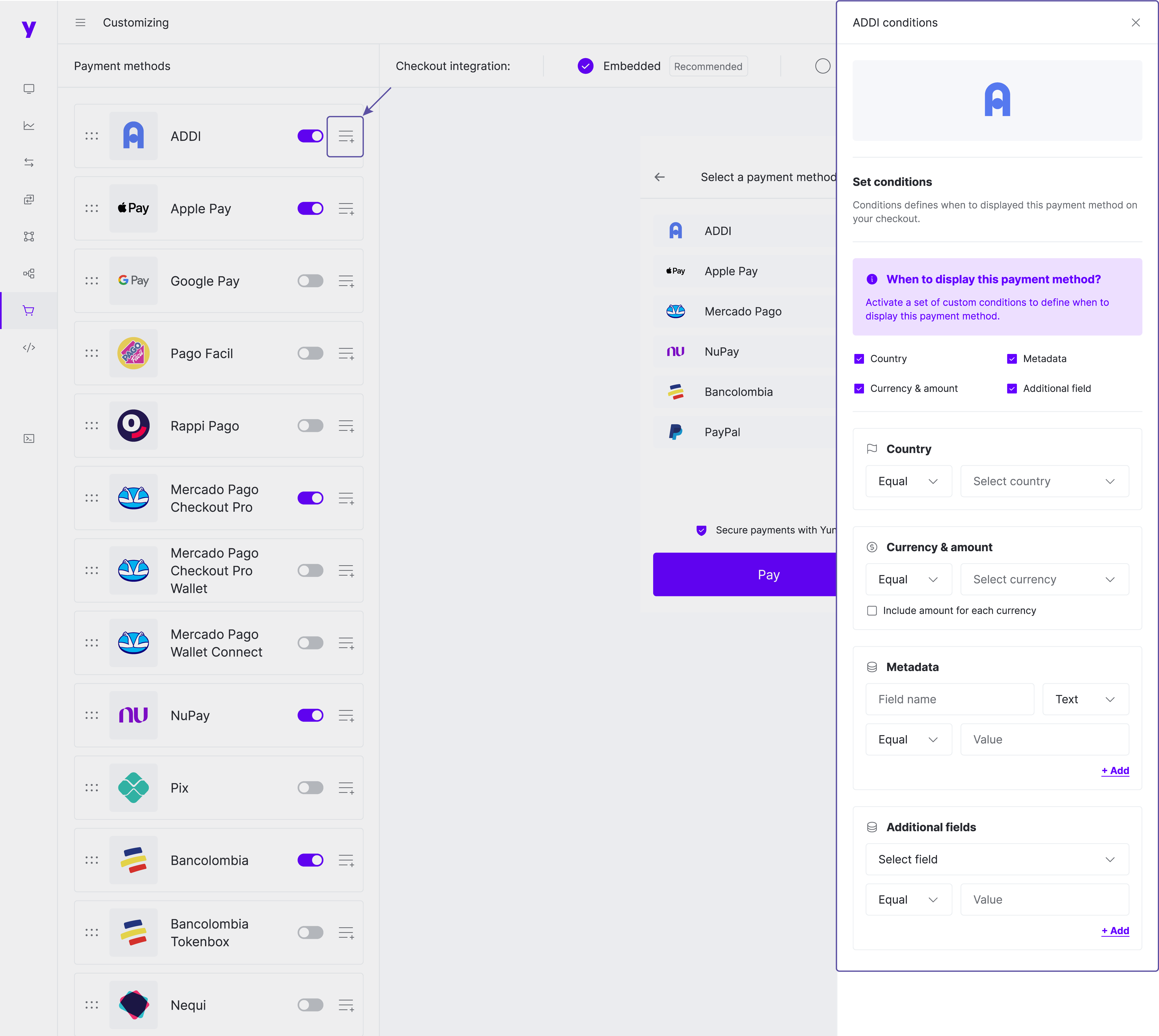Click the hamburger menu icon beside Customizing
Viewport: 1159px width, 1036px height.
pos(80,23)
